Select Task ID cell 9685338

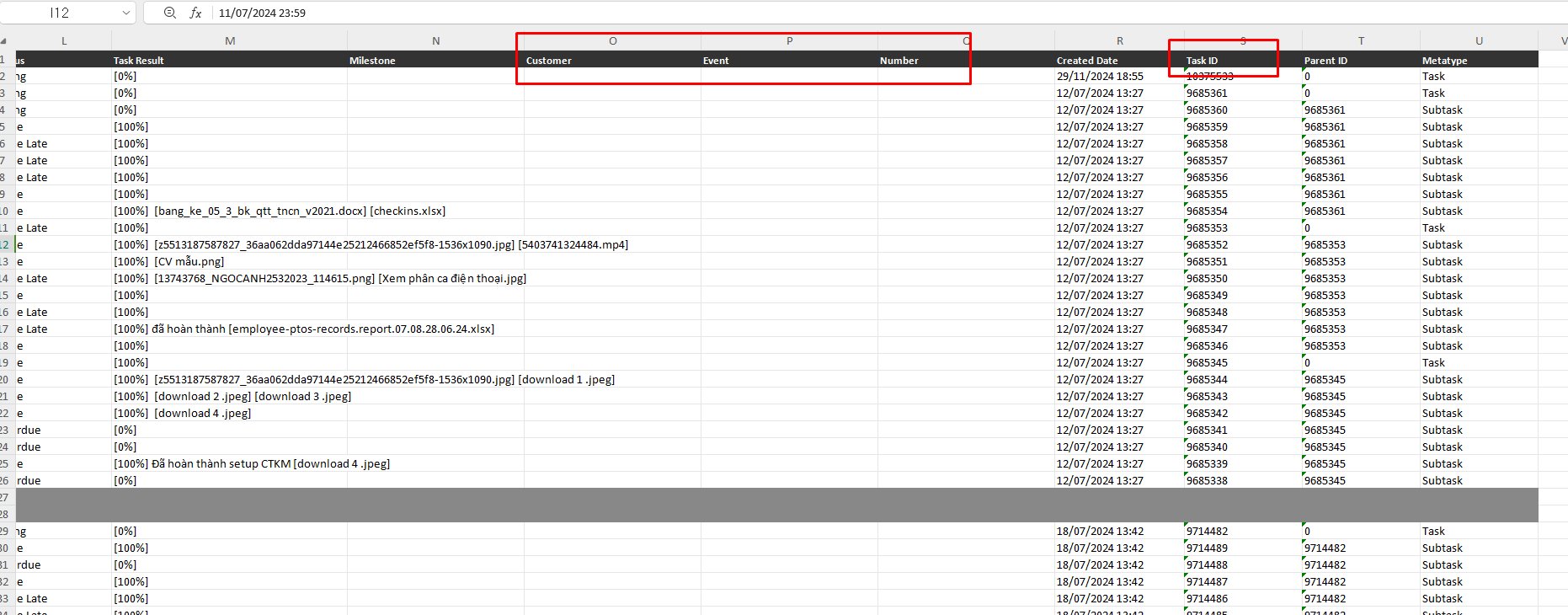(1244, 480)
